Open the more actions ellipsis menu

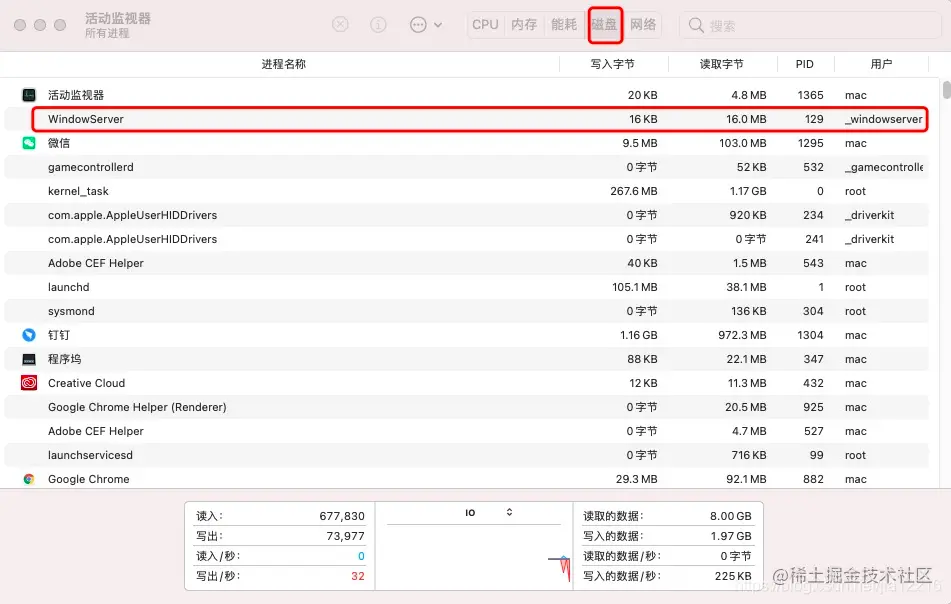426,25
